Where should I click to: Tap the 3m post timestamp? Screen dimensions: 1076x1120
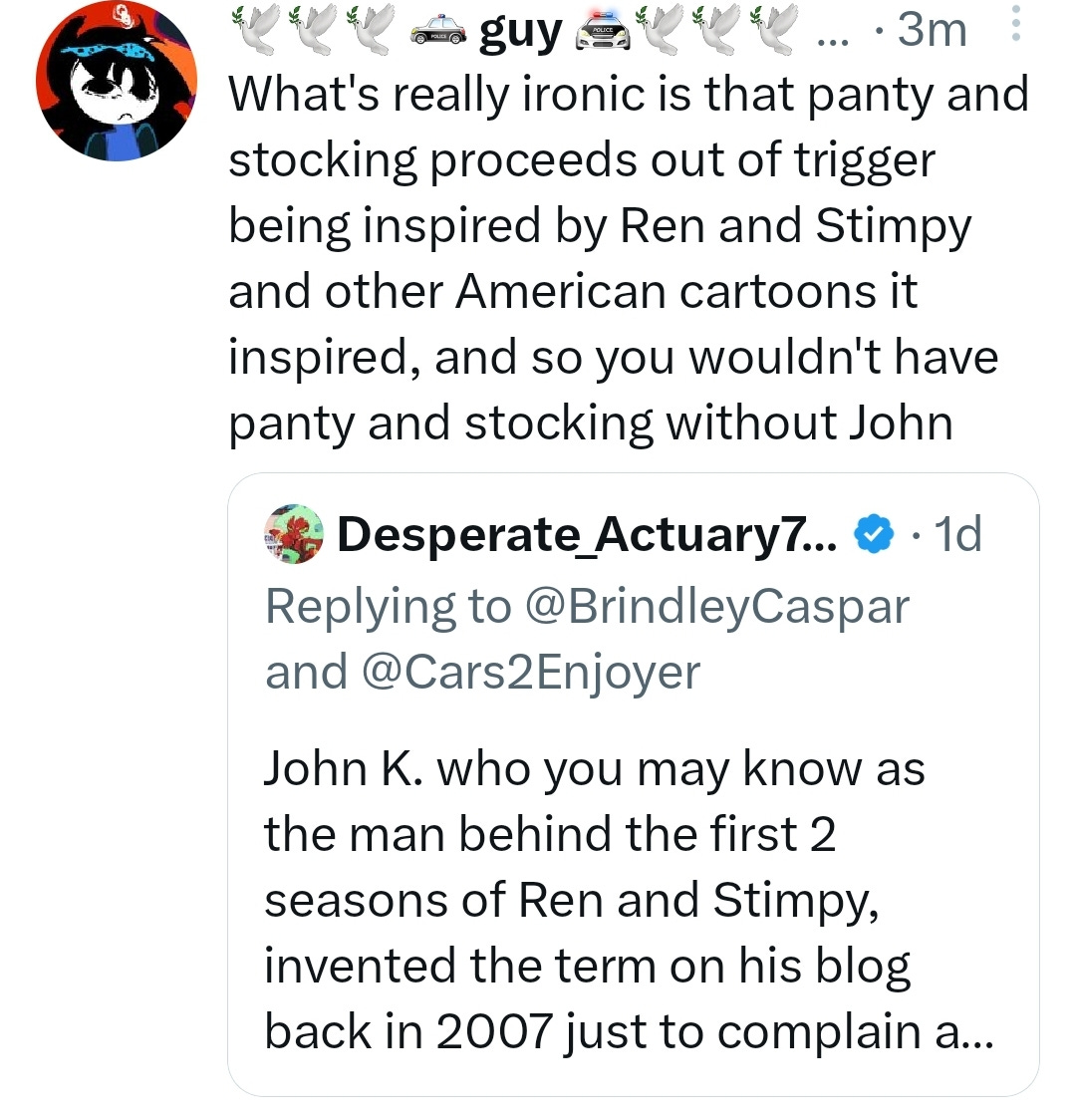tap(932, 30)
